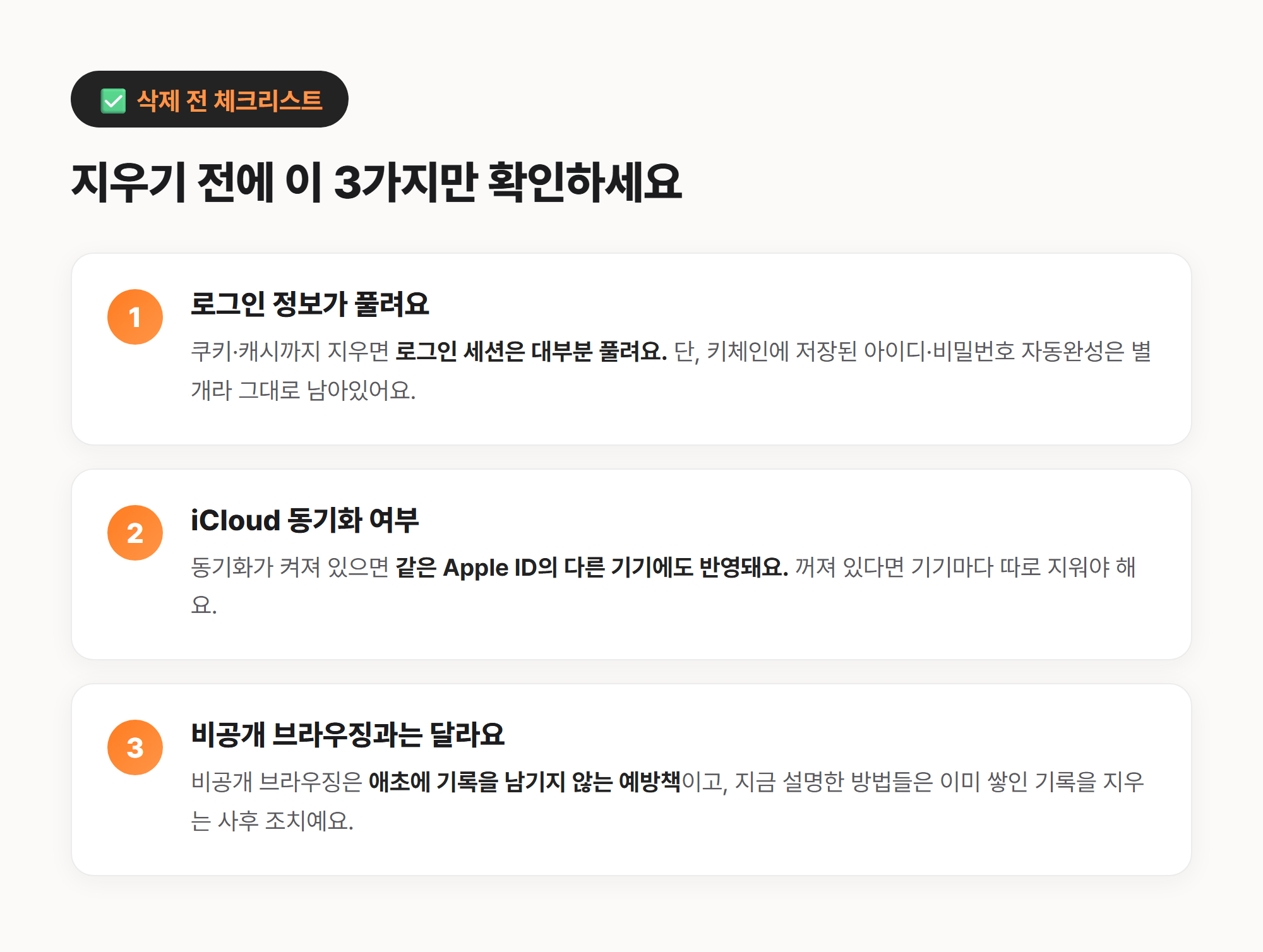Image resolution: width=1263 pixels, height=952 pixels.
Task: Click the bold text '같은 Apple ID의 다른 기기에도 반영돼요.'
Action: [592, 567]
